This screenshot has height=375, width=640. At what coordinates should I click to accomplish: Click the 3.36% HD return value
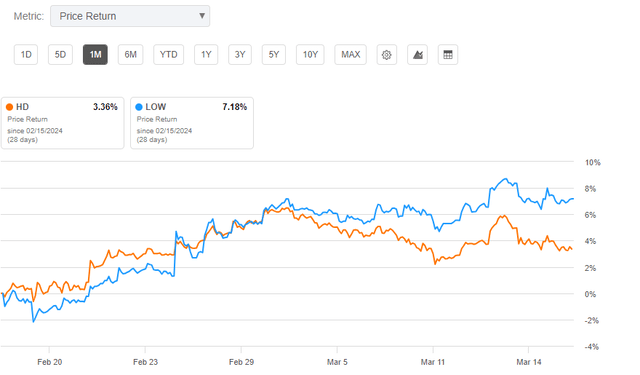[105, 107]
